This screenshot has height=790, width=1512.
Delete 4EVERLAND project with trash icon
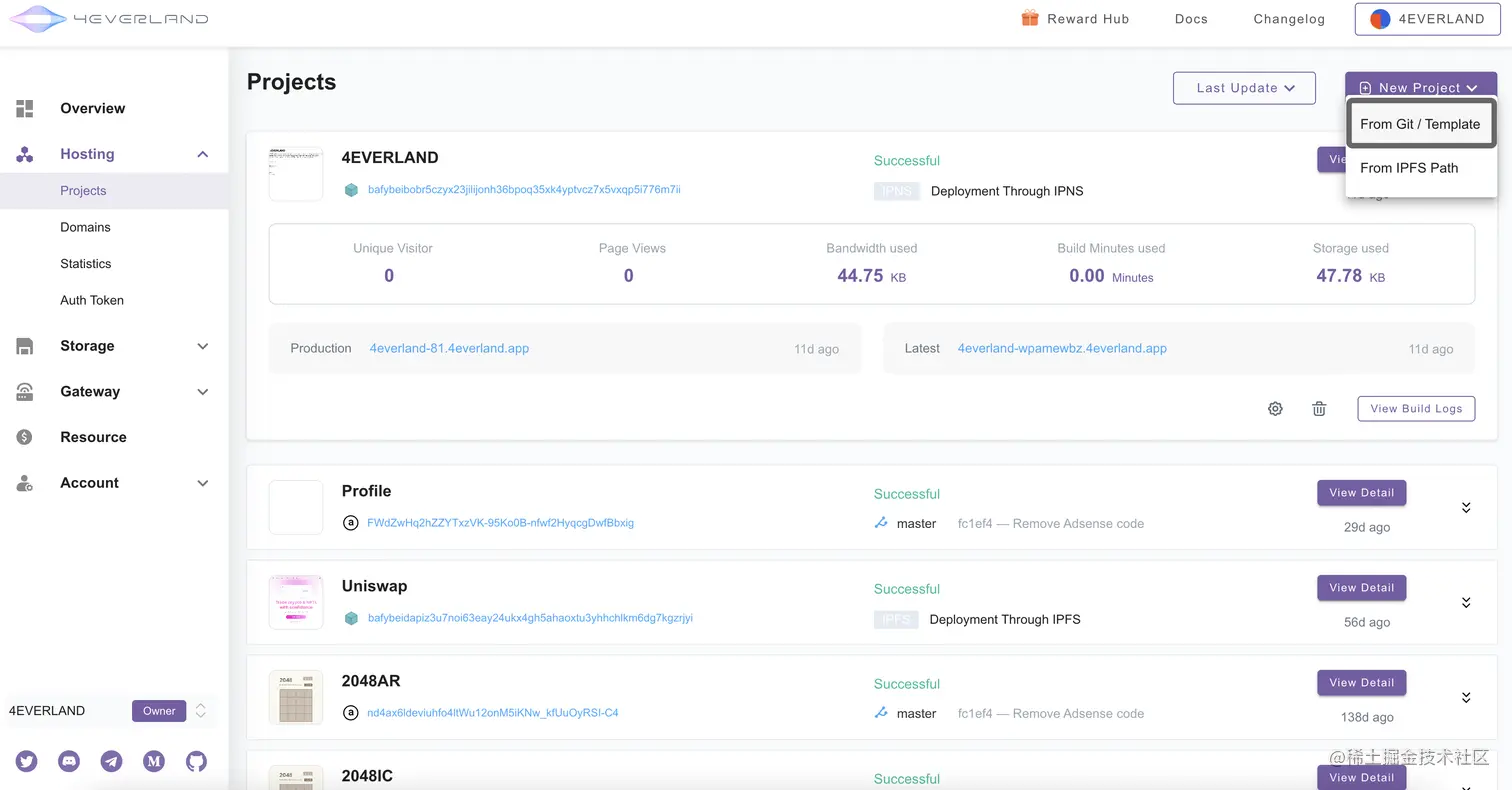tap(1319, 408)
